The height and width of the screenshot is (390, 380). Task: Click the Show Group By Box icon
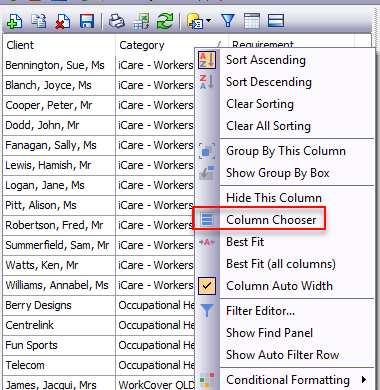point(207,173)
